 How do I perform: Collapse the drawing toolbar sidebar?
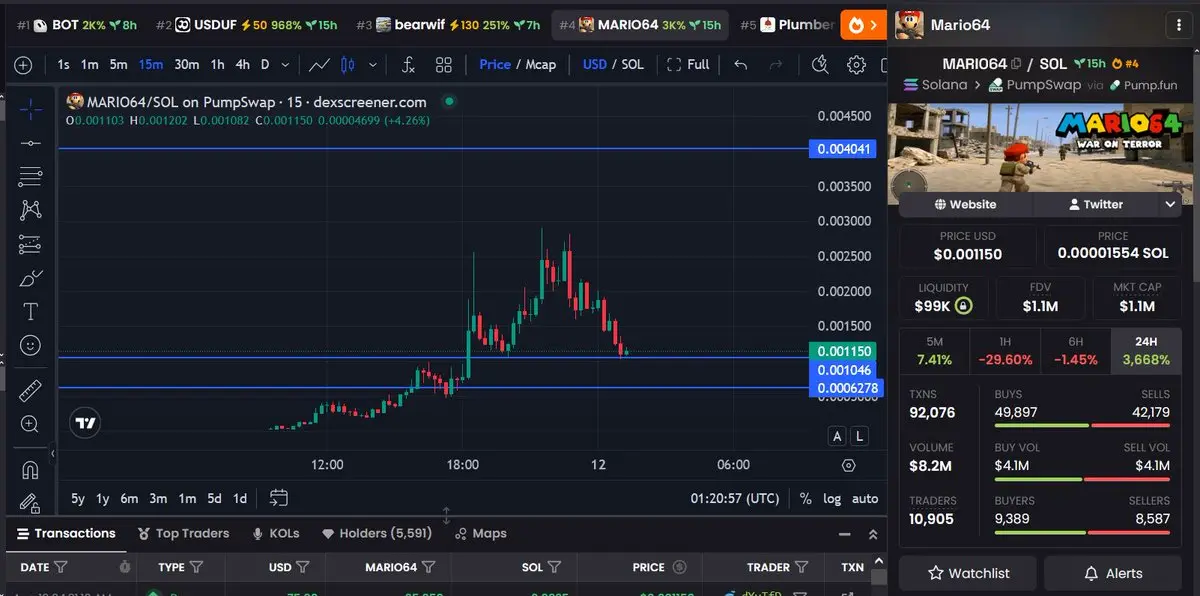(52, 454)
